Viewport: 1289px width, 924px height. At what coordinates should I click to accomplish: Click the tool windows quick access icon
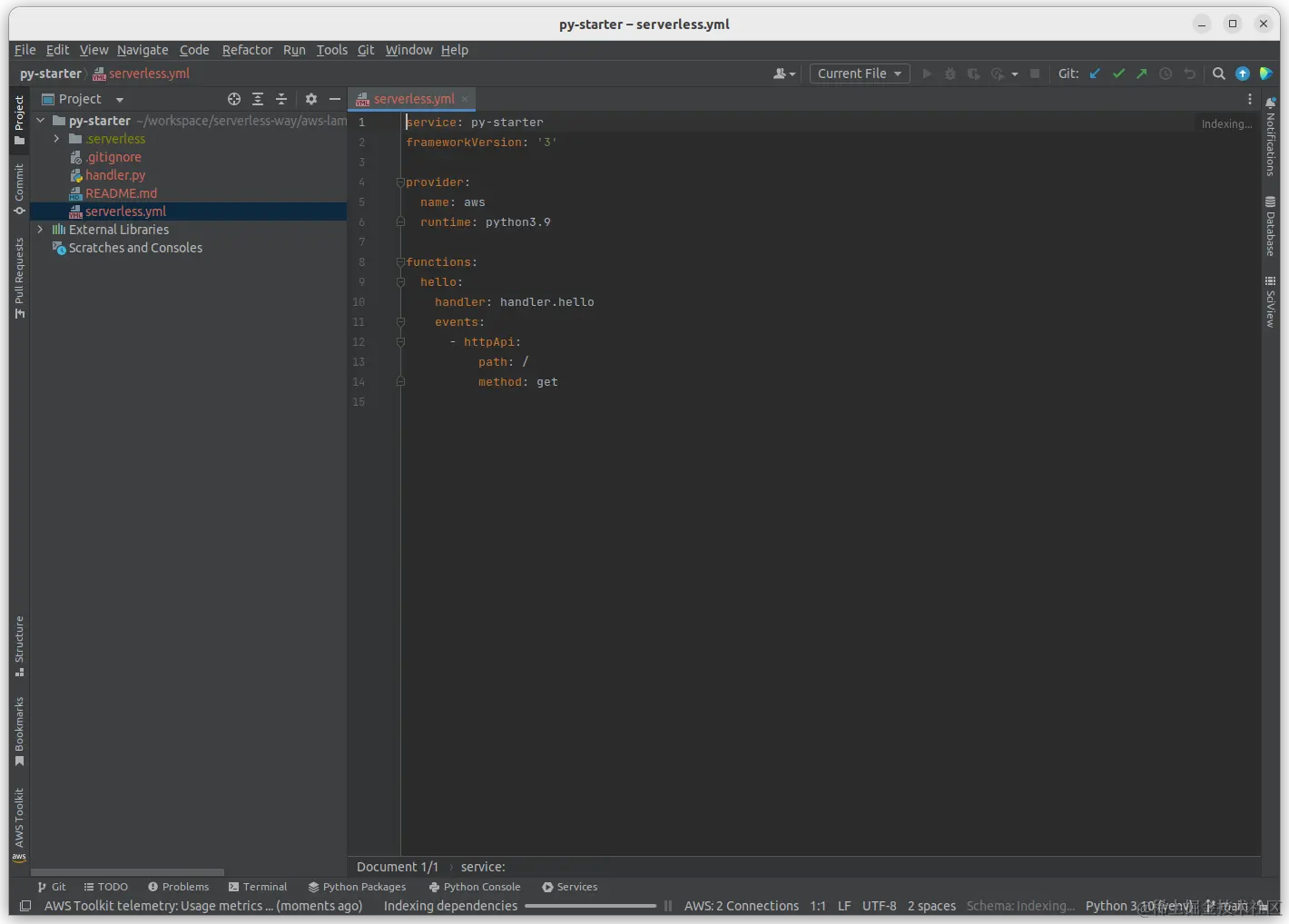click(25, 906)
